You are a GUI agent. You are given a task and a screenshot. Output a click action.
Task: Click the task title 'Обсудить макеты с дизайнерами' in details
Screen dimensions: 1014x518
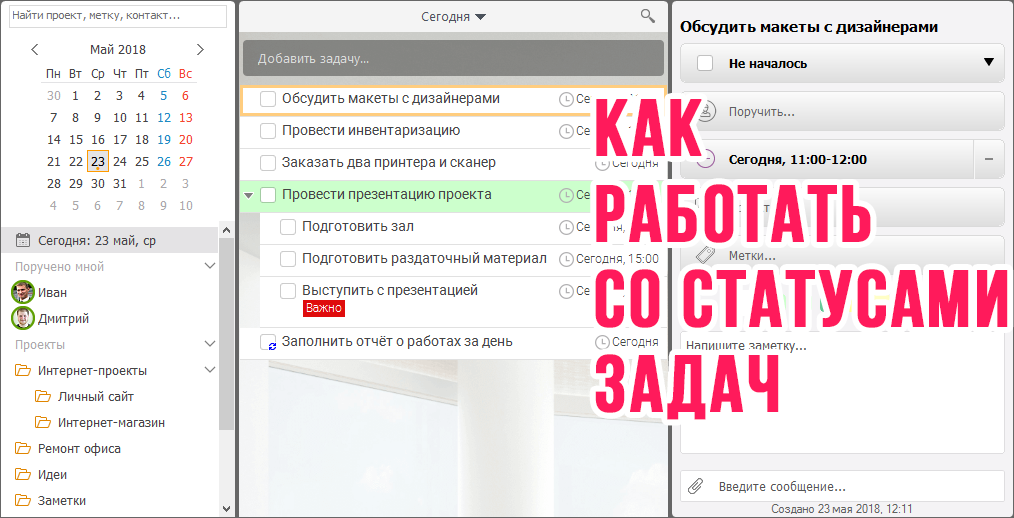point(809,27)
